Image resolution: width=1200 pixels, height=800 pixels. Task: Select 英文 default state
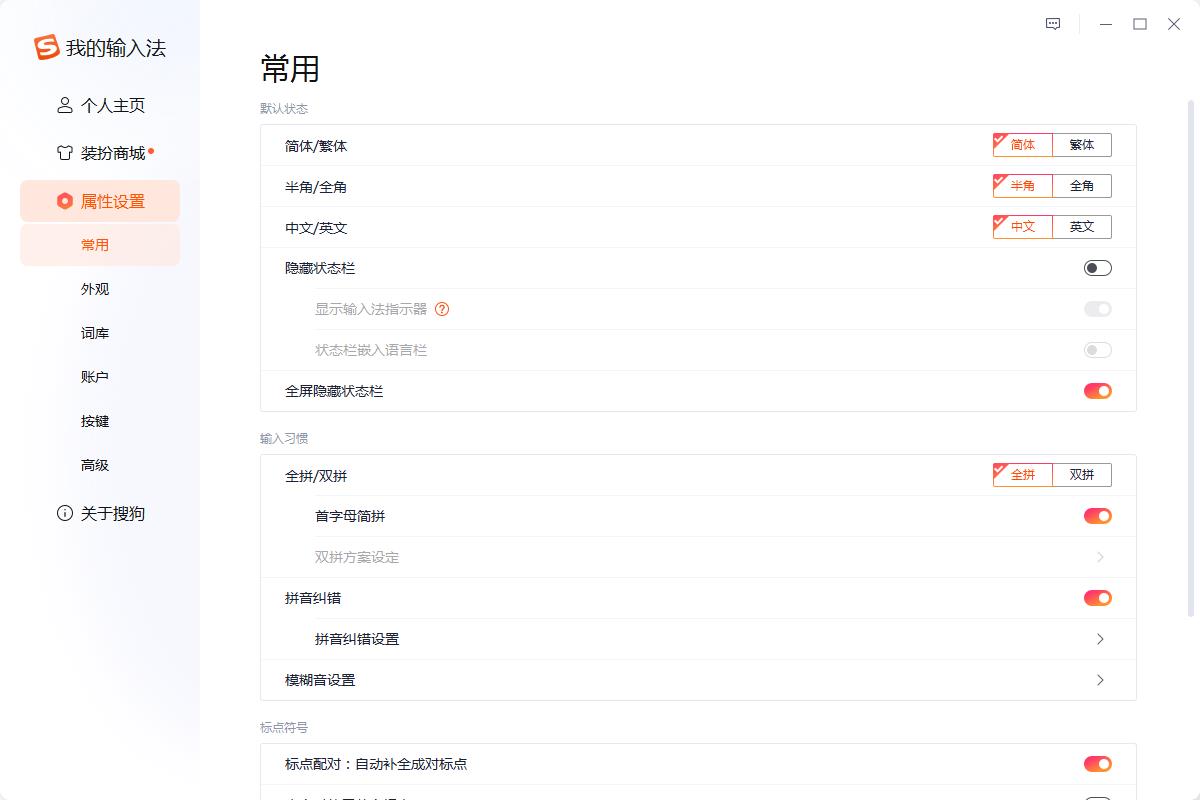[1082, 227]
